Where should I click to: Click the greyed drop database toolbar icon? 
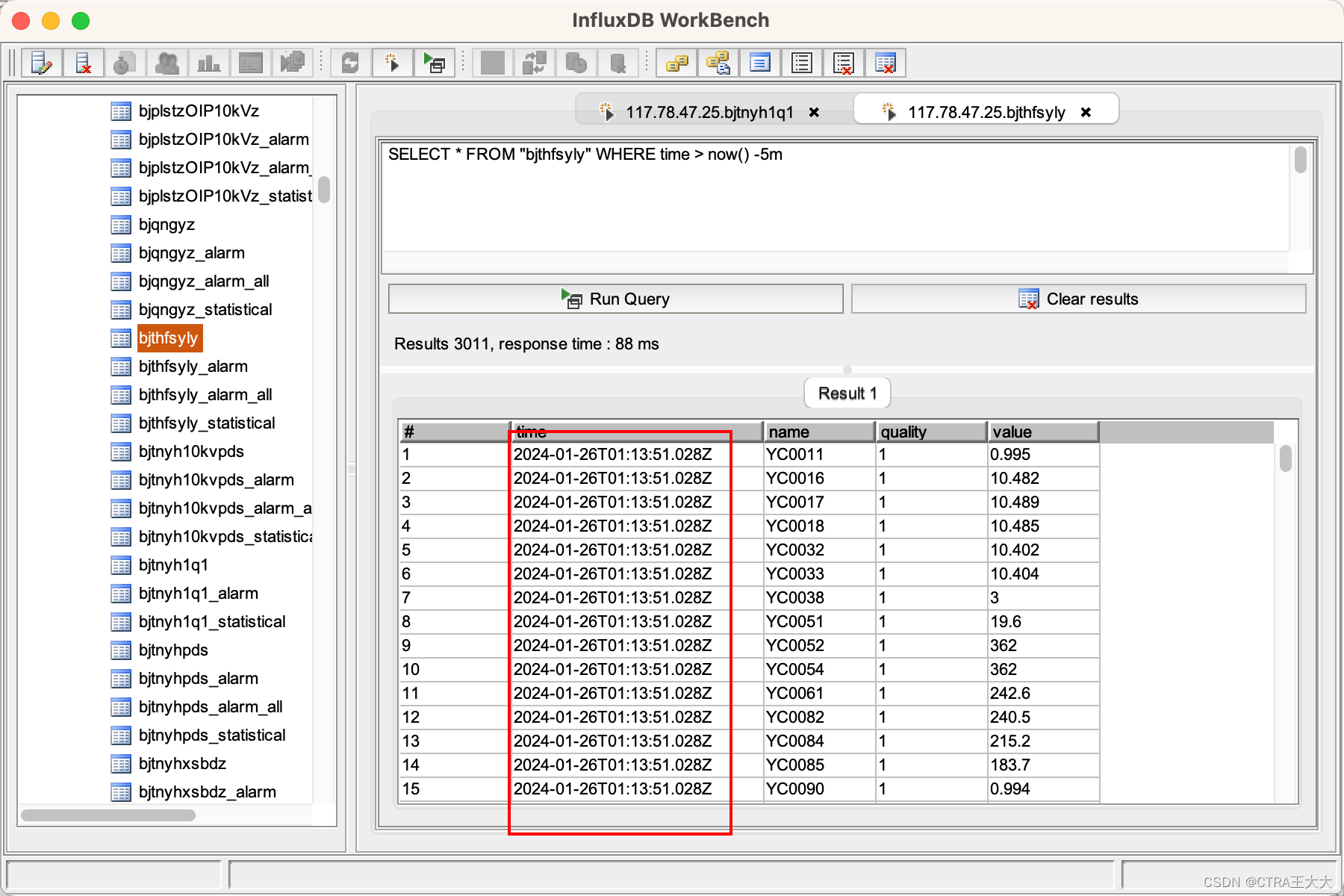(617, 63)
